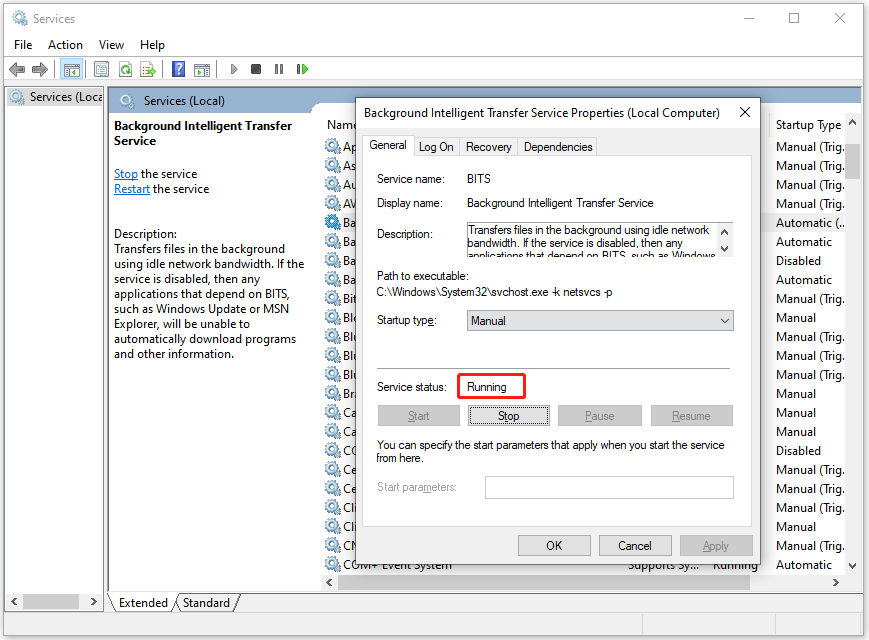Click the Back arrow in the toolbar
This screenshot has width=869, height=640.
(17, 69)
